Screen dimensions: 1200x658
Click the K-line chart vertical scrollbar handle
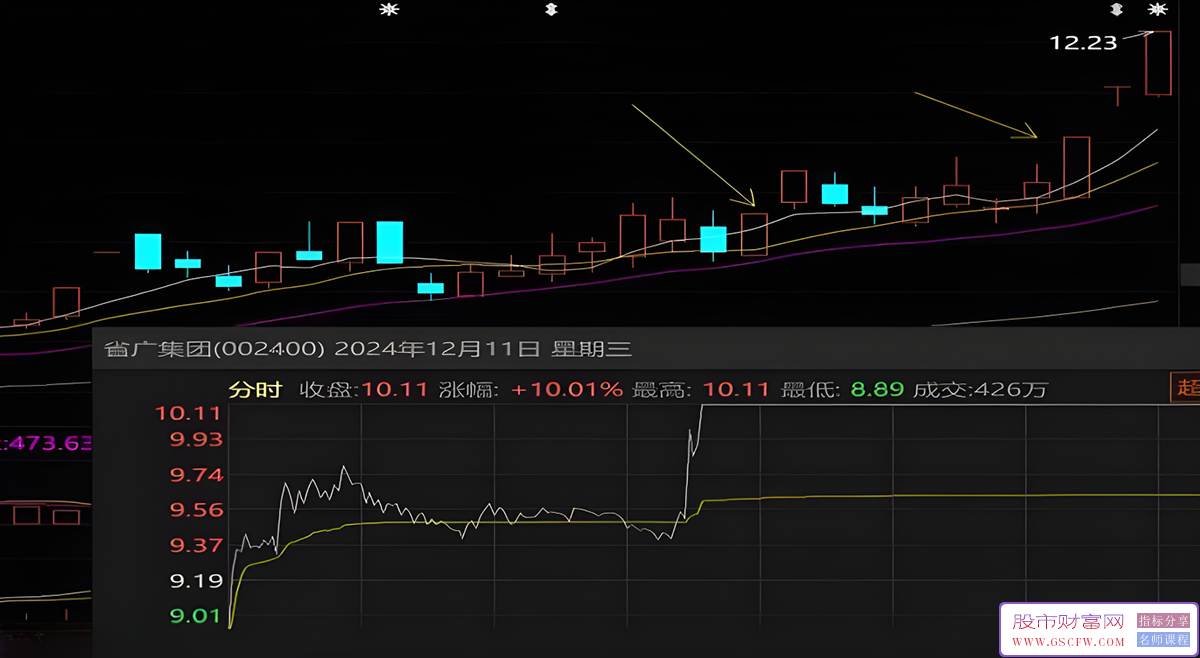point(1190,274)
